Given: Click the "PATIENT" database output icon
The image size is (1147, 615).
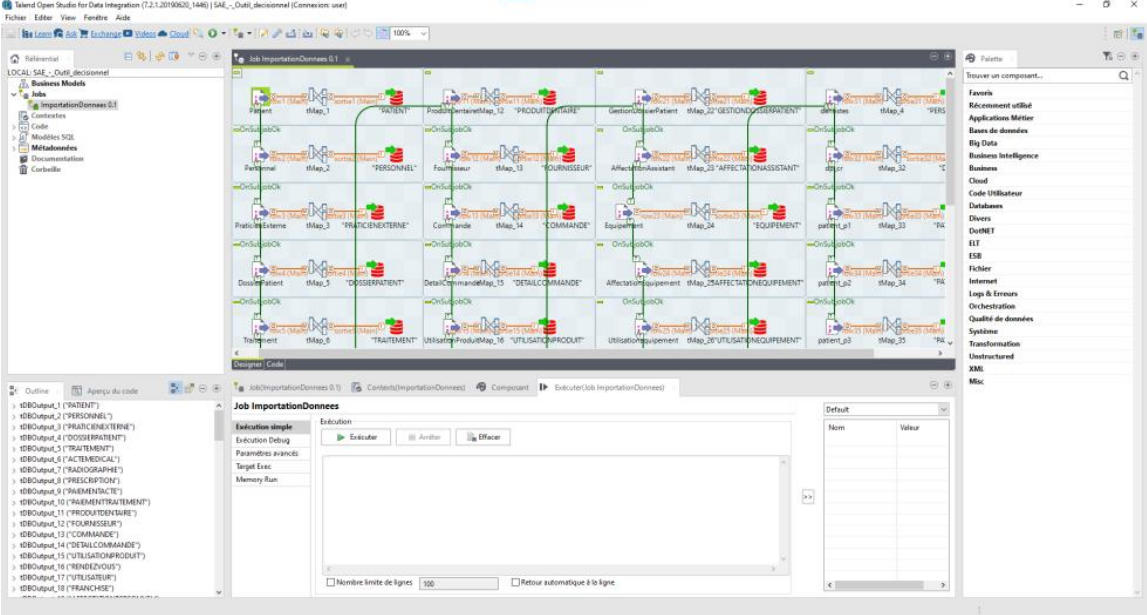Looking at the screenshot, I should pyautogui.click(x=395, y=97).
